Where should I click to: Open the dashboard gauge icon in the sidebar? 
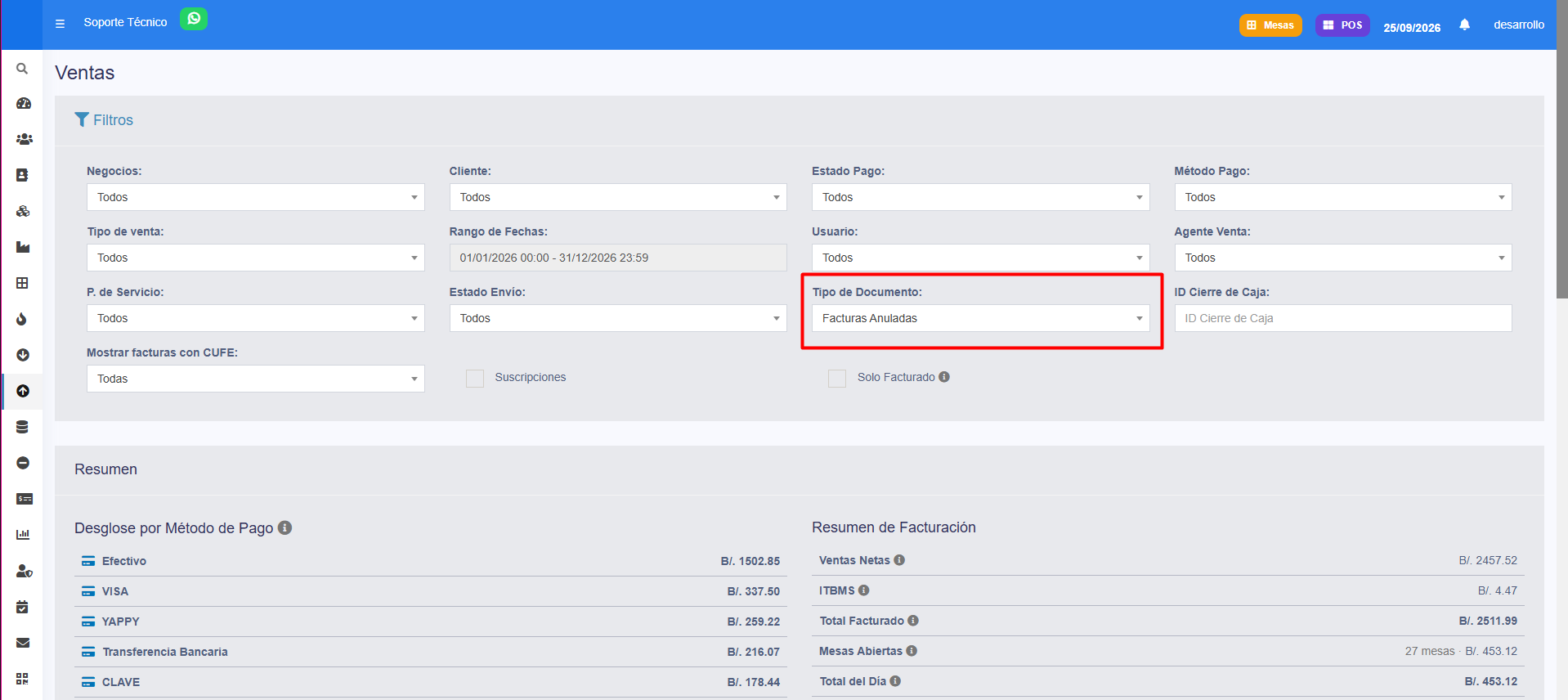[23, 104]
